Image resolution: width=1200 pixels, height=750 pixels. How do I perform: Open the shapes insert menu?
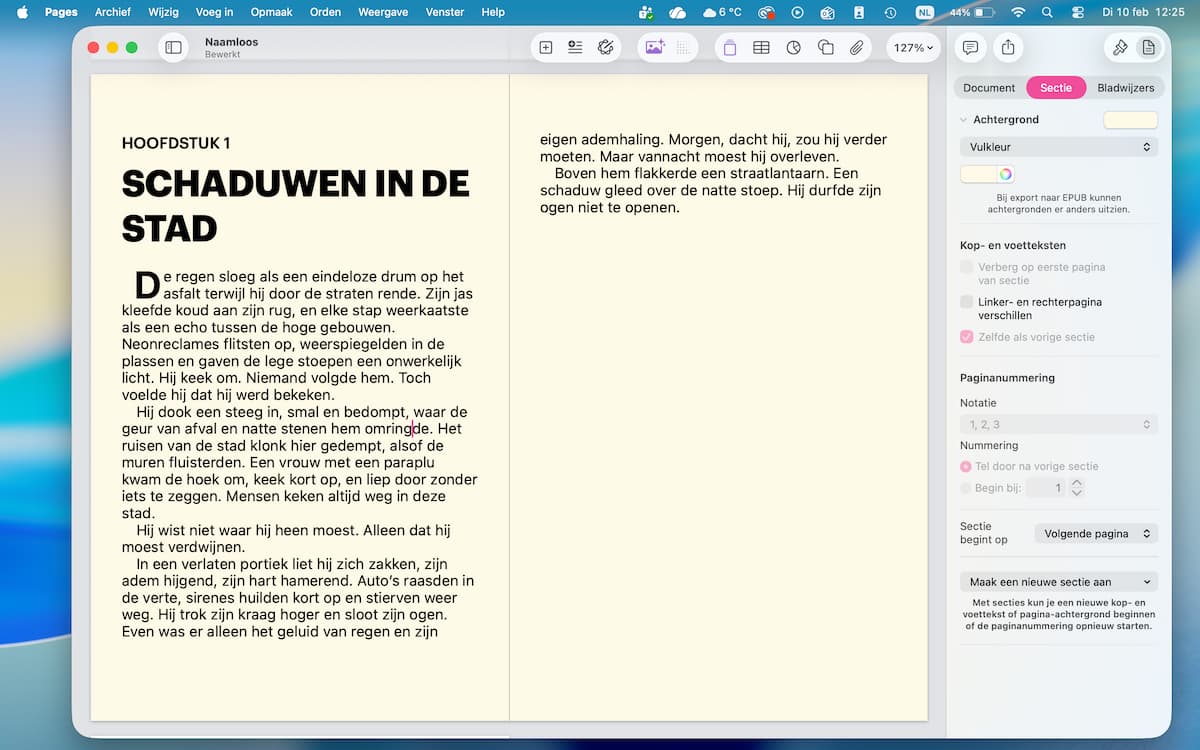coord(825,47)
